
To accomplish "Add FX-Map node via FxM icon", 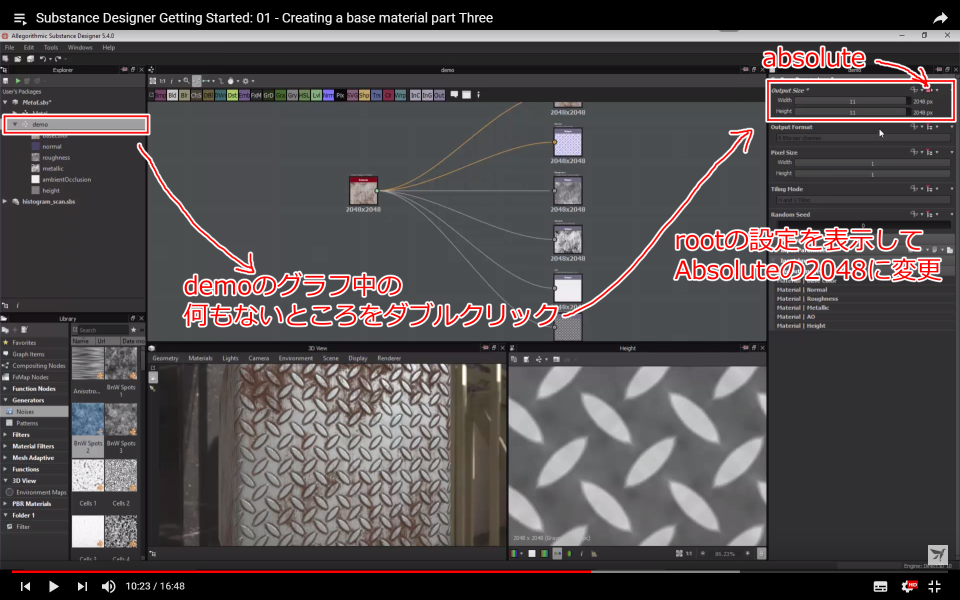I will click(x=257, y=96).
